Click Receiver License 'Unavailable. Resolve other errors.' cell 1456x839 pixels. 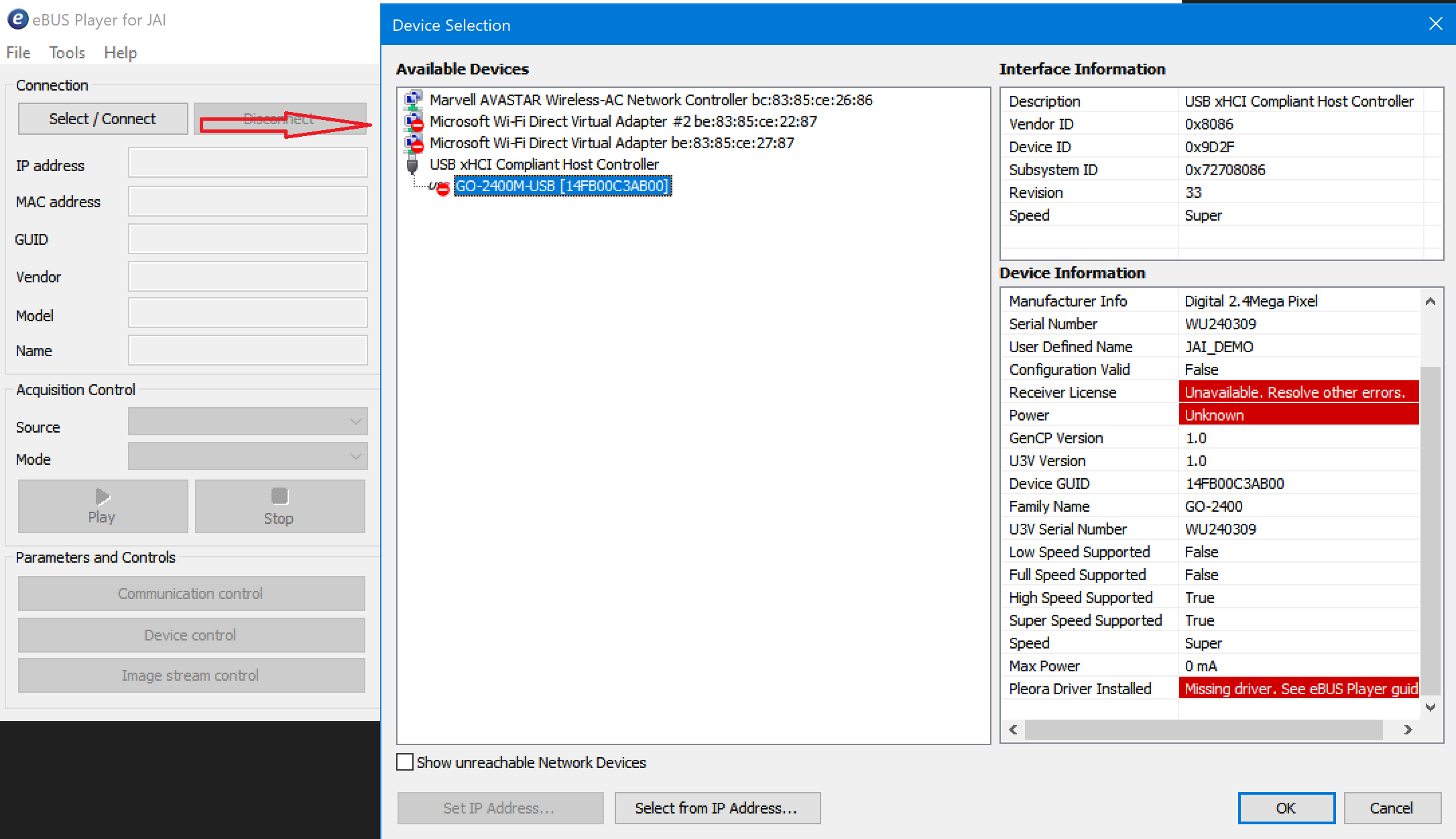(x=1299, y=392)
